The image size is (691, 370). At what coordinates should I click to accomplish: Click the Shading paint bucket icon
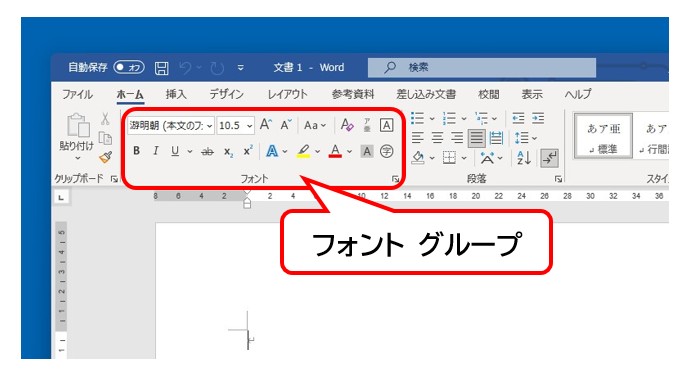[418, 158]
